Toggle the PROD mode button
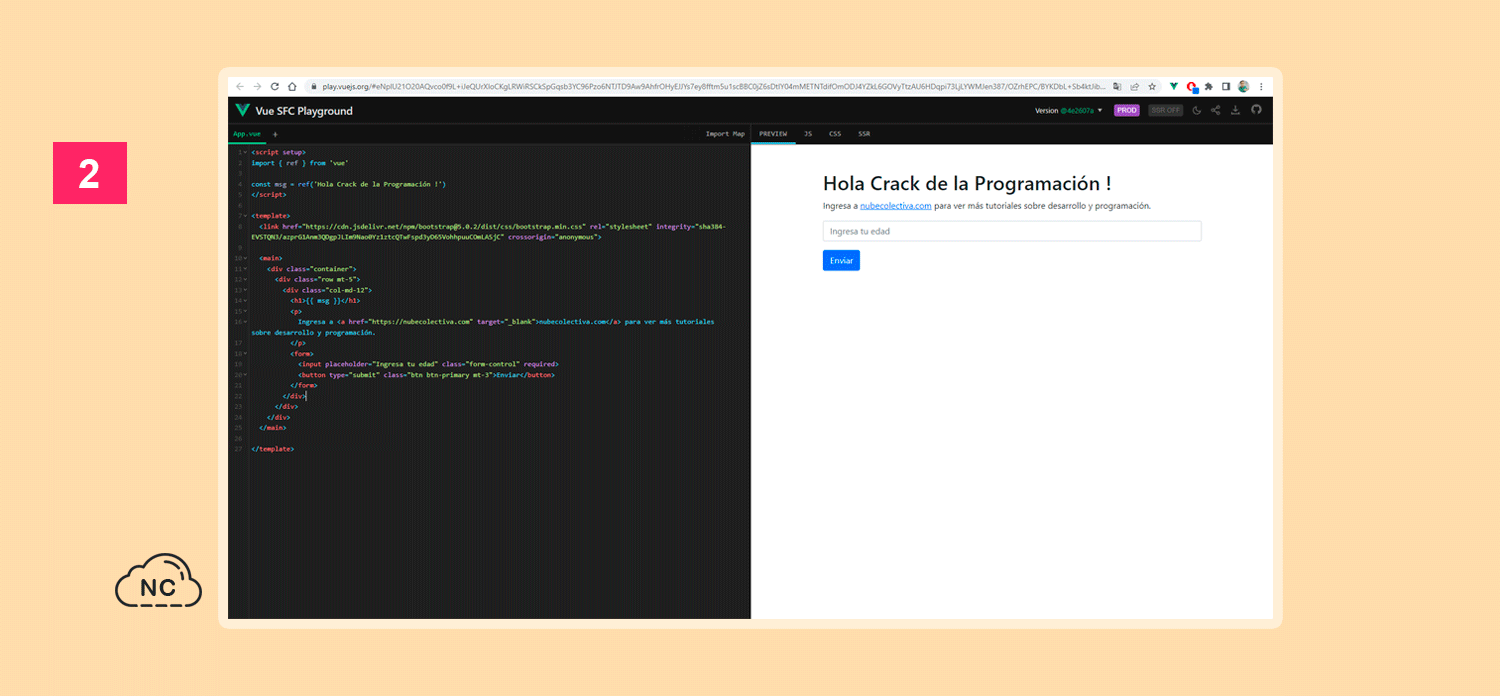The image size is (1500, 696). pyautogui.click(x=1127, y=110)
